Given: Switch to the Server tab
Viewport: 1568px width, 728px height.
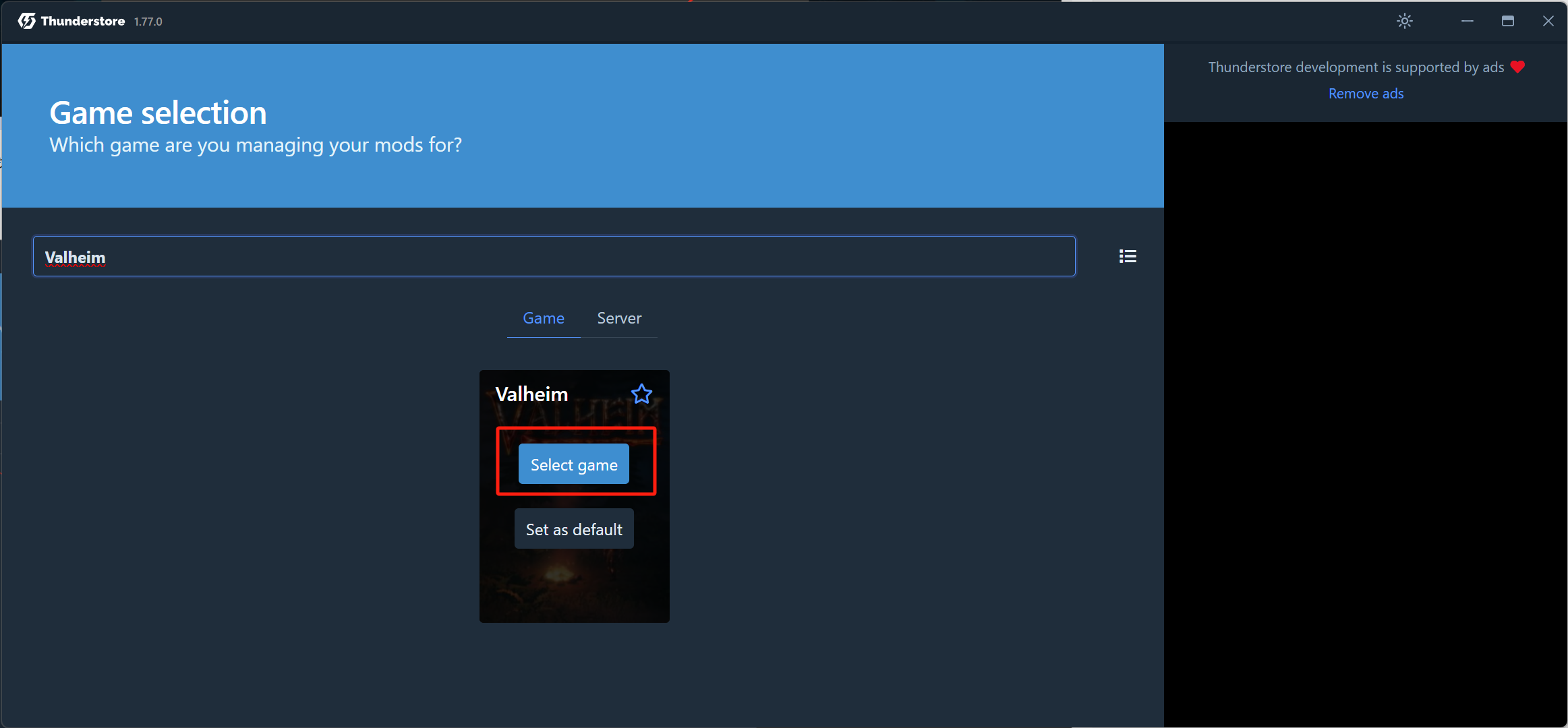Looking at the screenshot, I should click(x=619, y=318).
